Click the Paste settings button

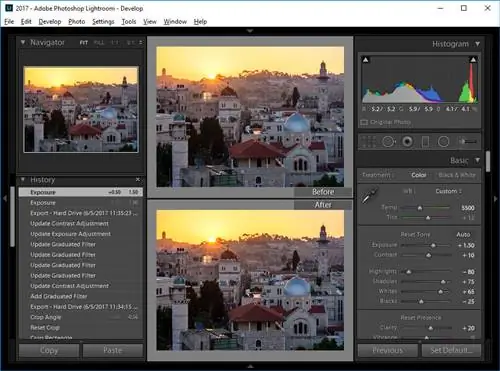point(113,350)
